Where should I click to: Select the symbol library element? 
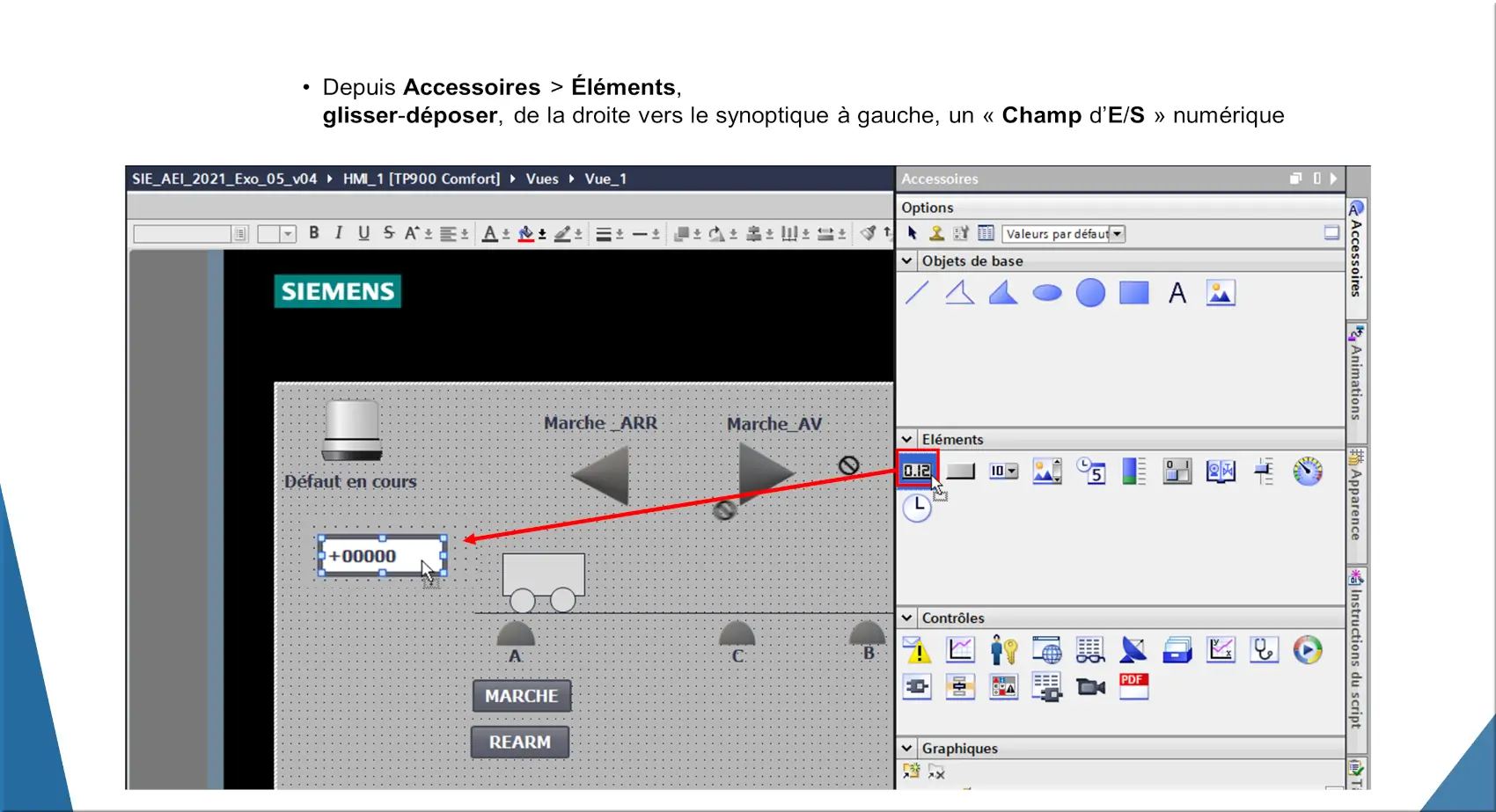(1221, 472)
